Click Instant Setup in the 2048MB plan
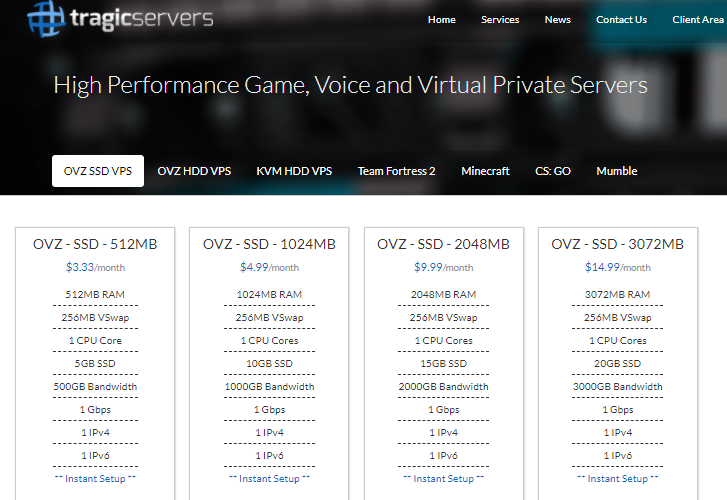The width and height of the screenshot is (727, 500). (x=443, y=479)
